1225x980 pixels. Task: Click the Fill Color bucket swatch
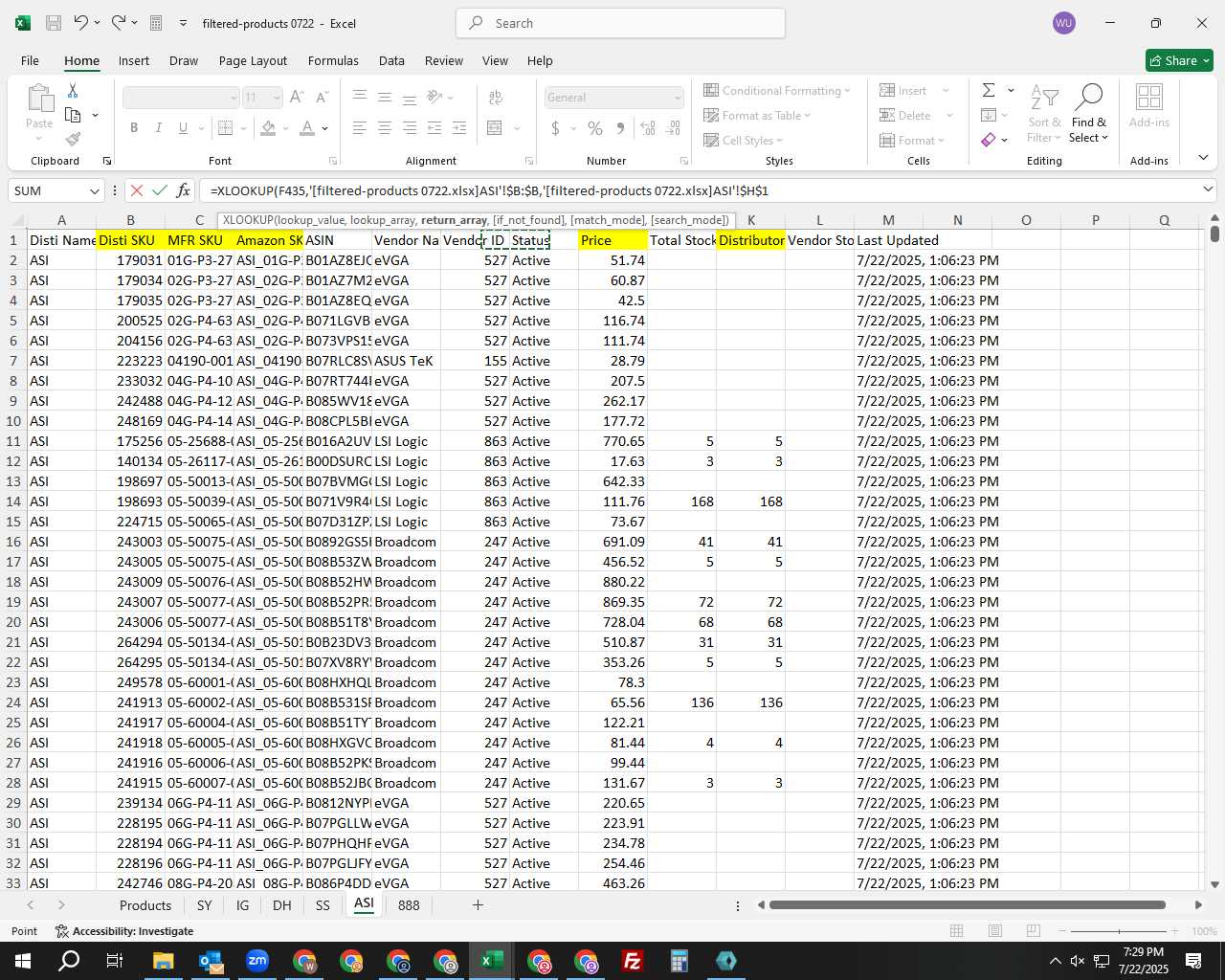pyautogui.click(x=268, y=127)
